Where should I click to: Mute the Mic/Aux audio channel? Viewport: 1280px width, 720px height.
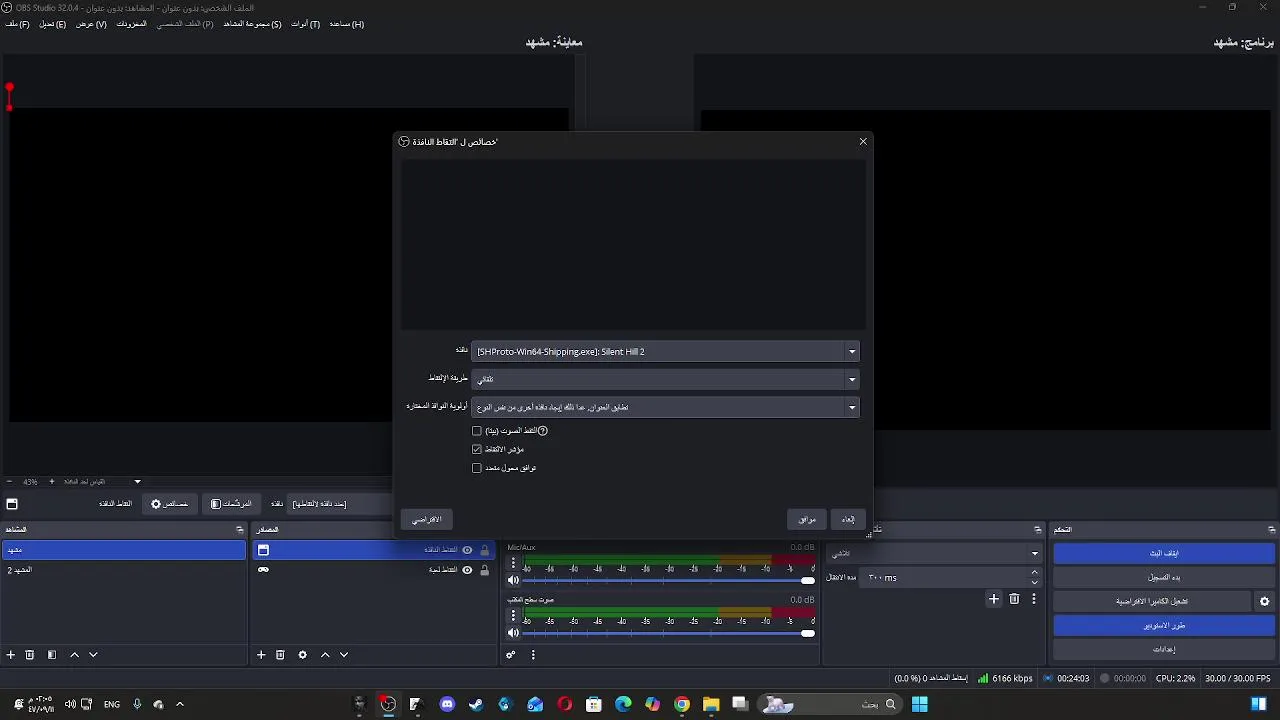(513, 580)
